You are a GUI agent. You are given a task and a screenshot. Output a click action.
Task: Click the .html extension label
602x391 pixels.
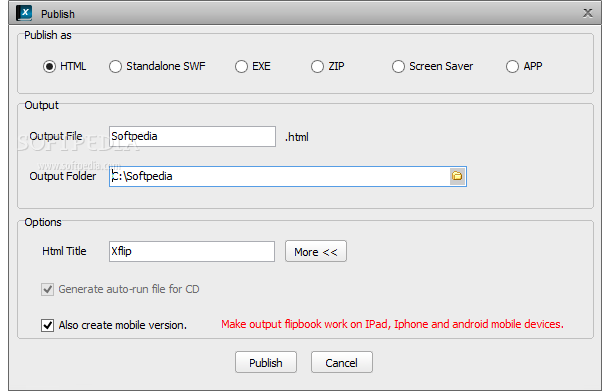click(x=296, y=137)
